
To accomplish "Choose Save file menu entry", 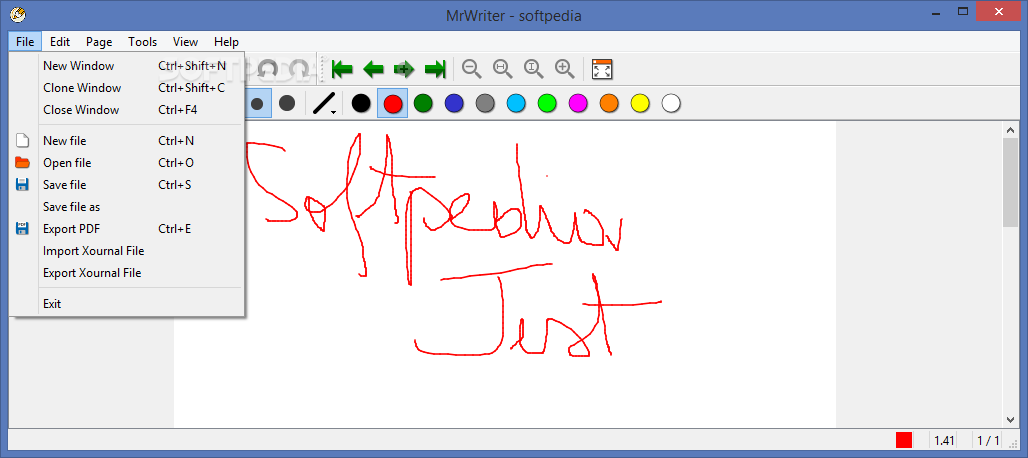I will tap(127, 185).
